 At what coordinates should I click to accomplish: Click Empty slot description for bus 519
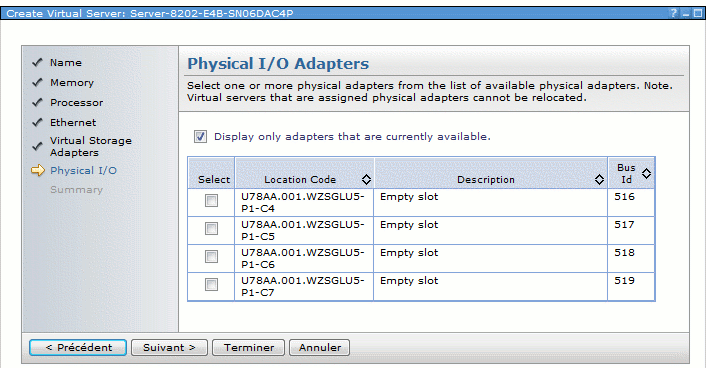pyautogui.click(x=409, y=281)
